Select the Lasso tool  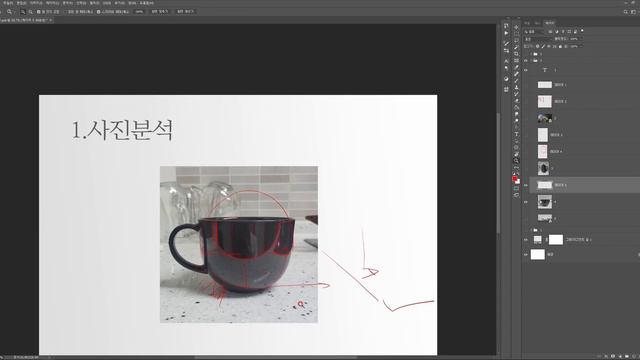pyautogui.click(x=516, y=40)
